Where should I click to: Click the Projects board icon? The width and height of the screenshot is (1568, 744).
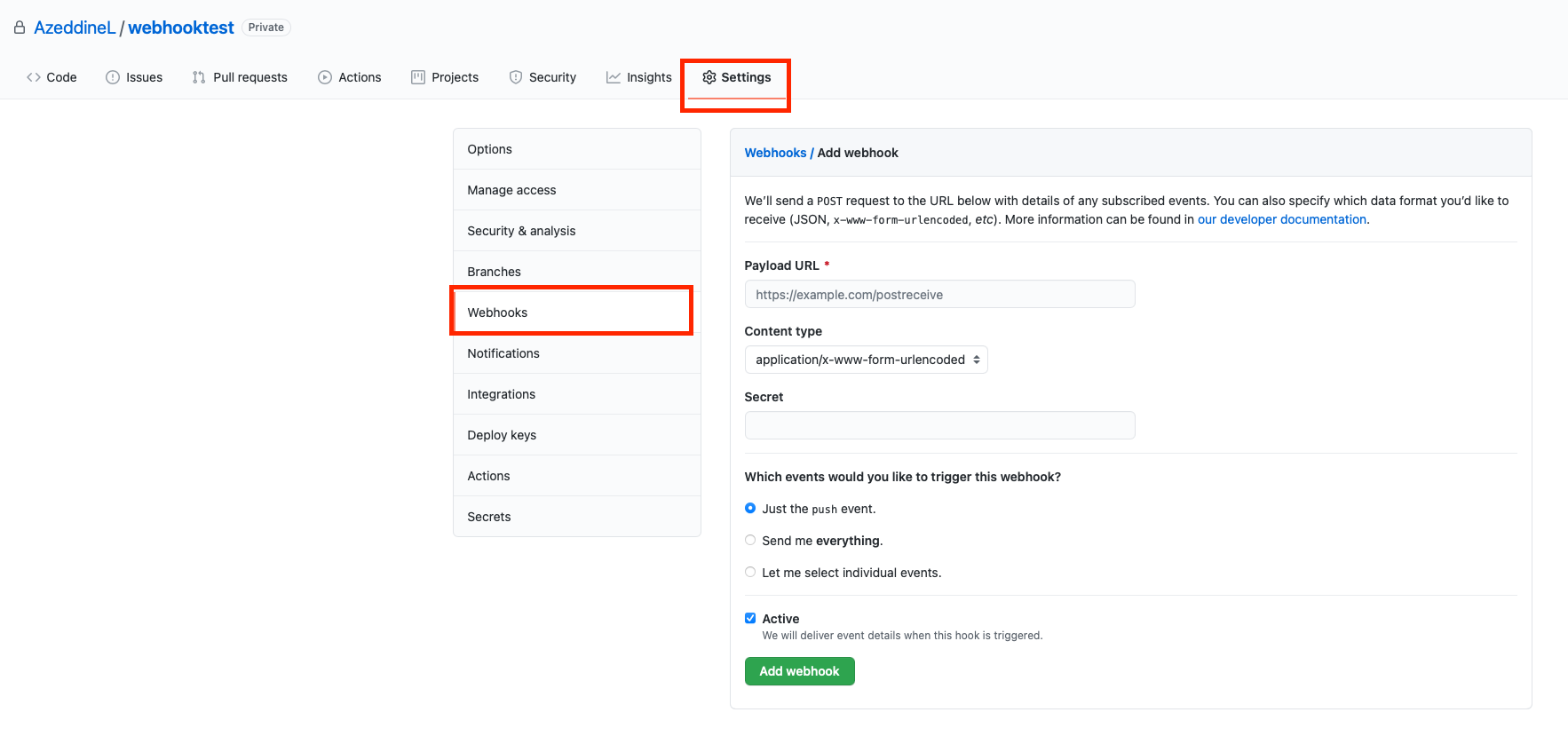pyautogui.click(x=418, y=77)
